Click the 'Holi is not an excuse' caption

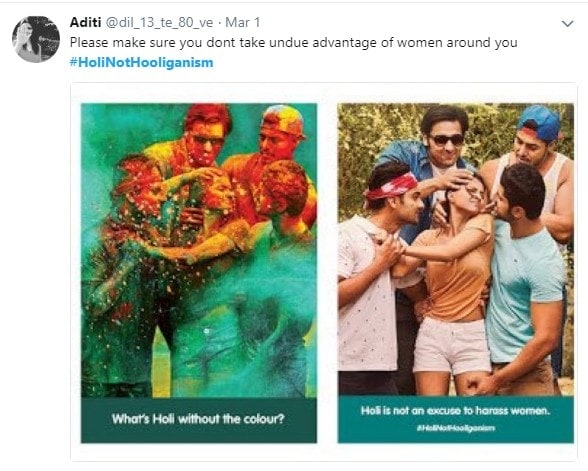pyautogui.click(x=456, y=411)
